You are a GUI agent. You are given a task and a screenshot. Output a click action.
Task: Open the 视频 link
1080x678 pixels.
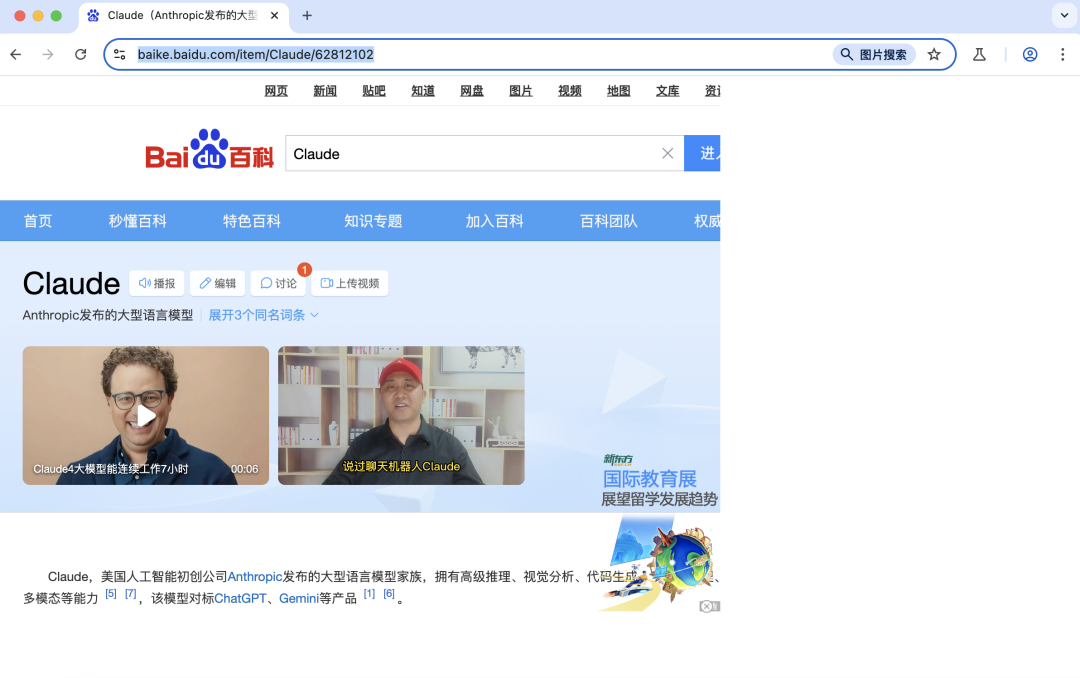(x=570, y=91)
